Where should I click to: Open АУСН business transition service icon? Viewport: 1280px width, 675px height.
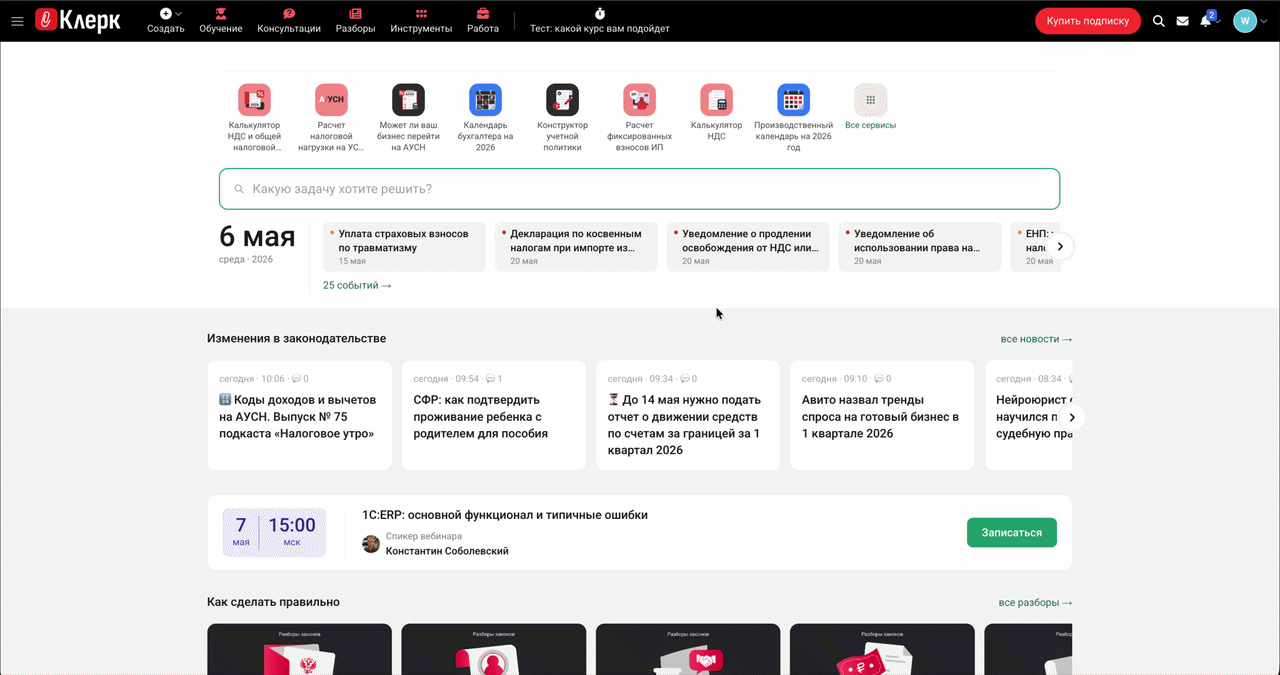(x=408, y=100)
